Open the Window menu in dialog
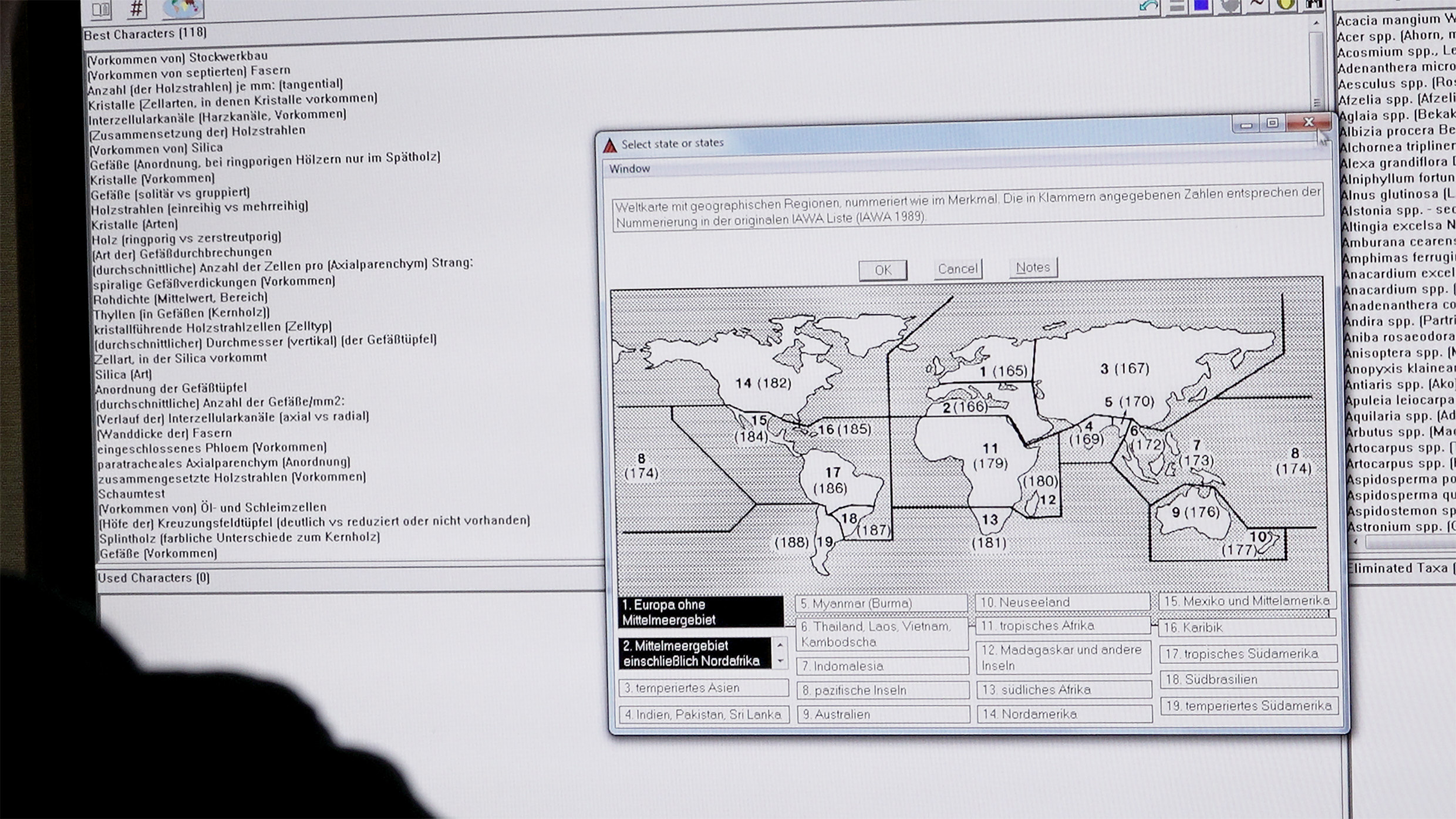The height and width of the screenshot is (819, 1456). coord(629,169)
